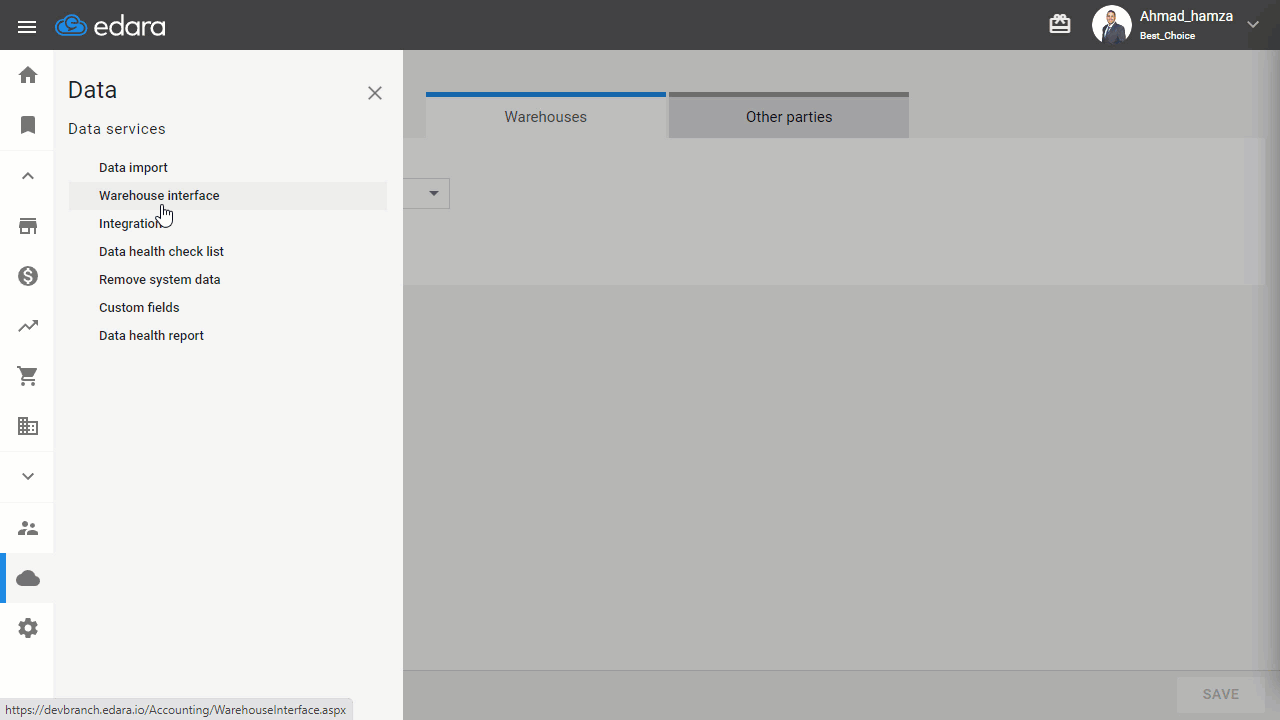
Task: Open the warehouse selection dropdown arrow
Action: 434,193
